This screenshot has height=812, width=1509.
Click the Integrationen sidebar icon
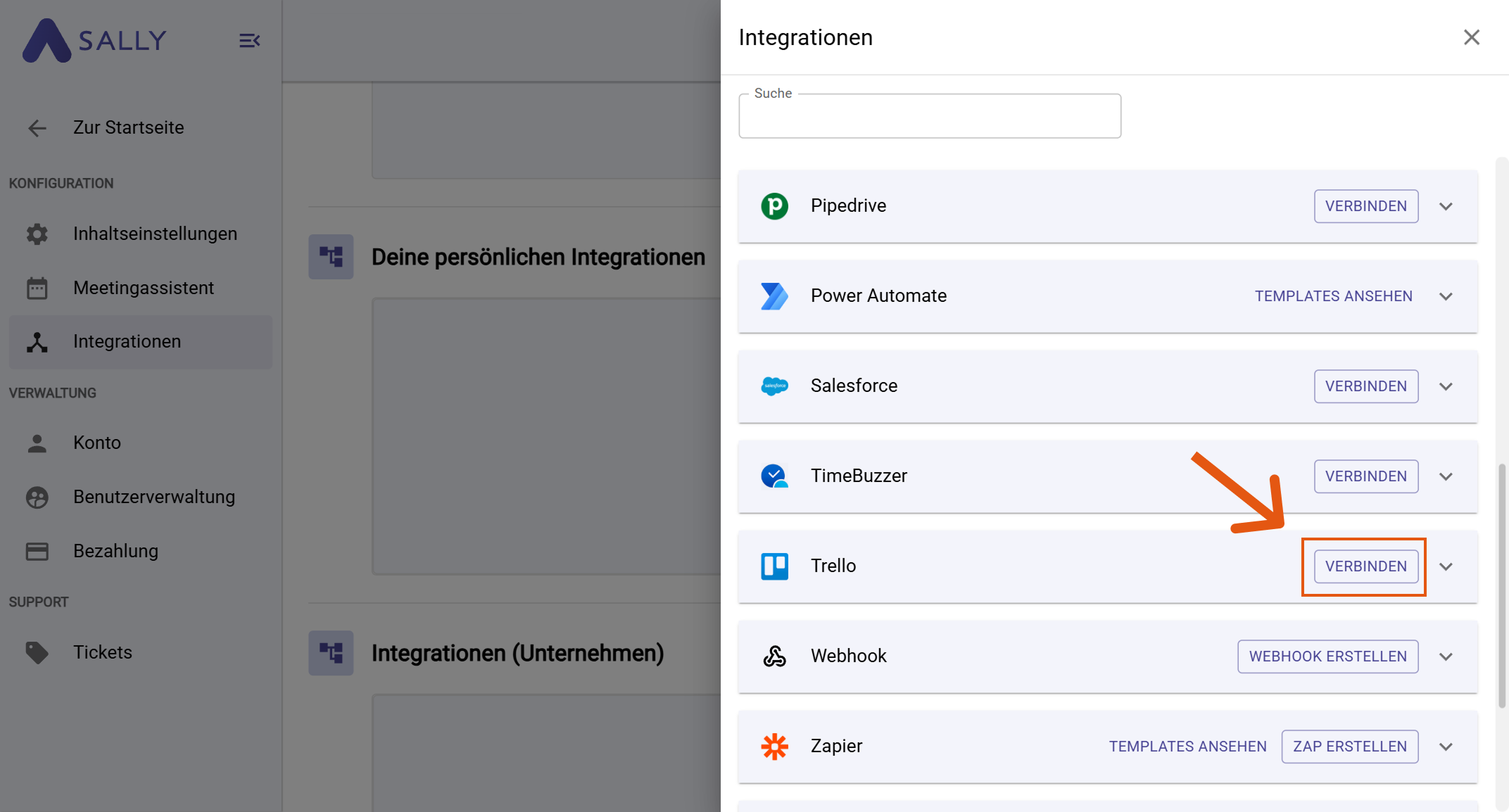click(37, 342)
